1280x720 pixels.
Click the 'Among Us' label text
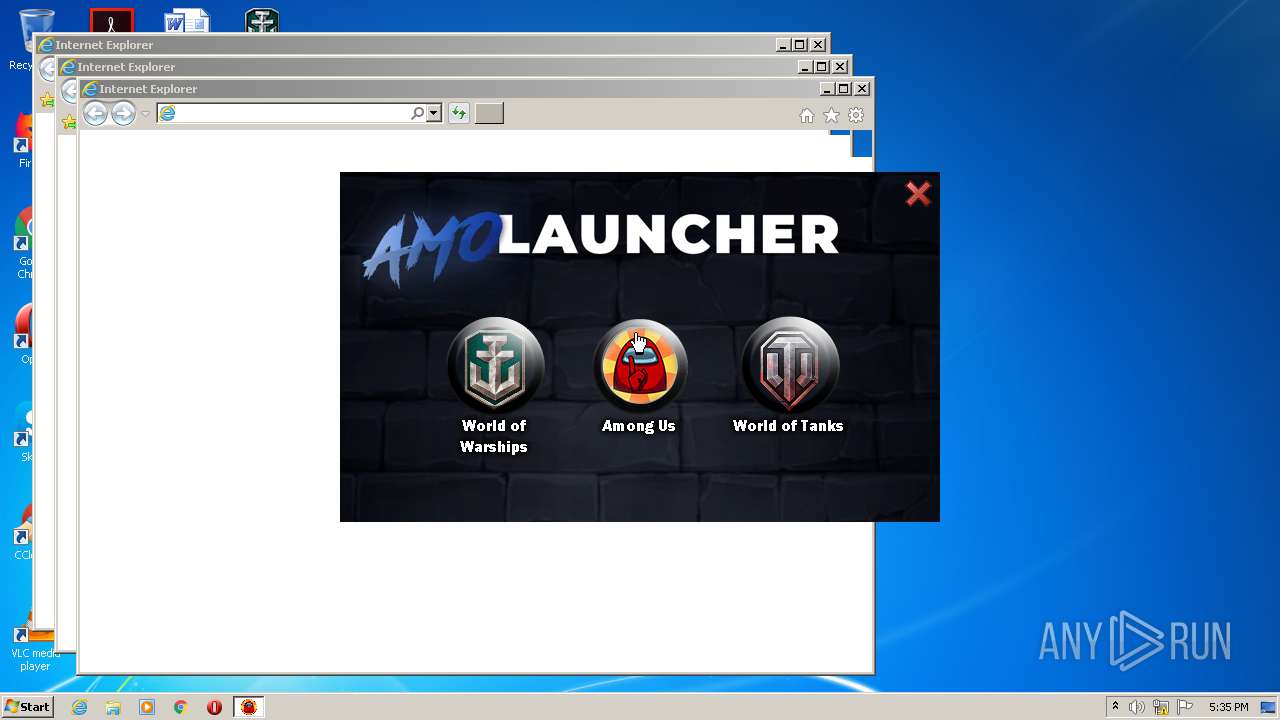coord(639,426)
